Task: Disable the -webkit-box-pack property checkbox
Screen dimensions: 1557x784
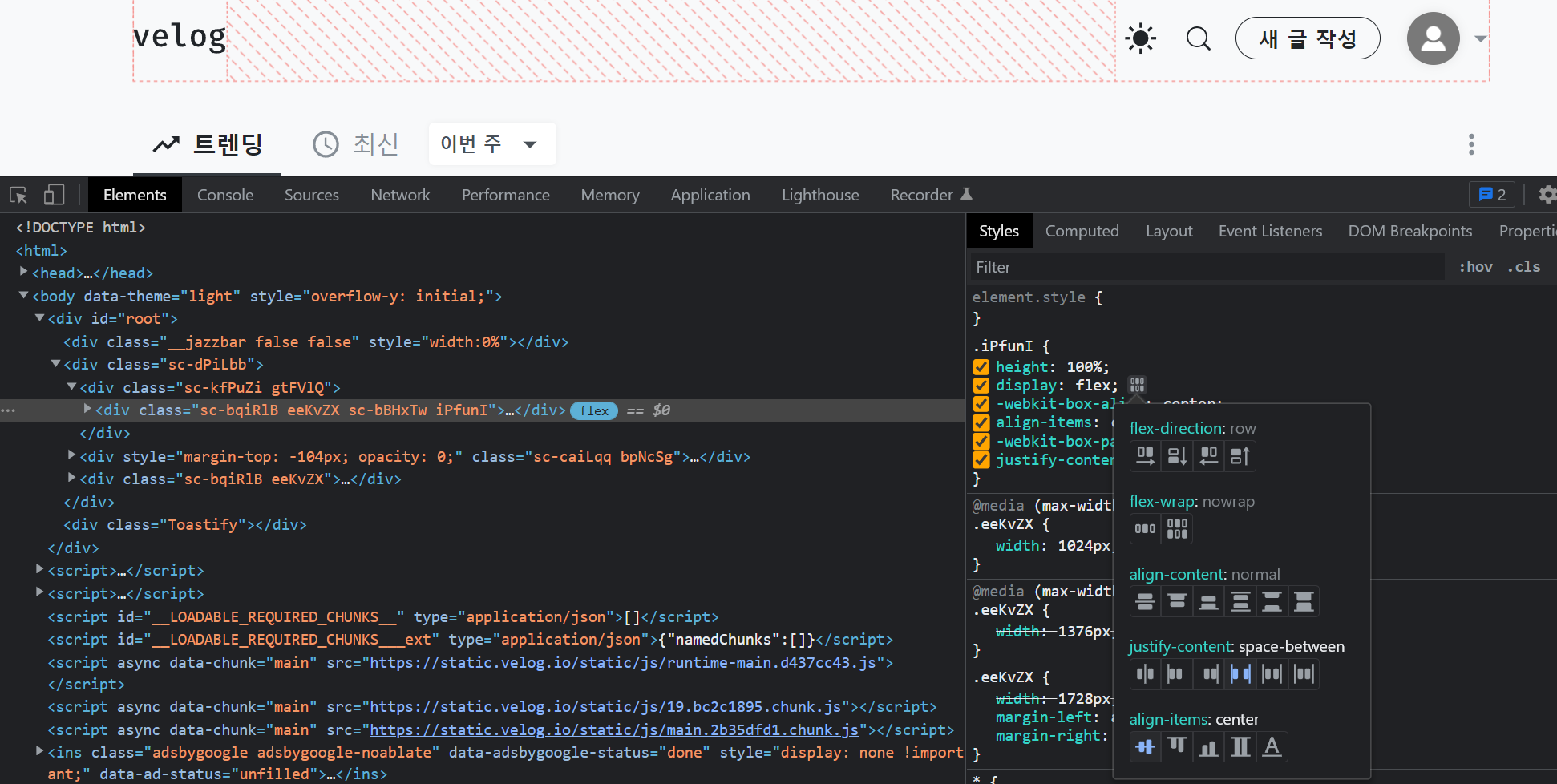Action: click(981, 442)
